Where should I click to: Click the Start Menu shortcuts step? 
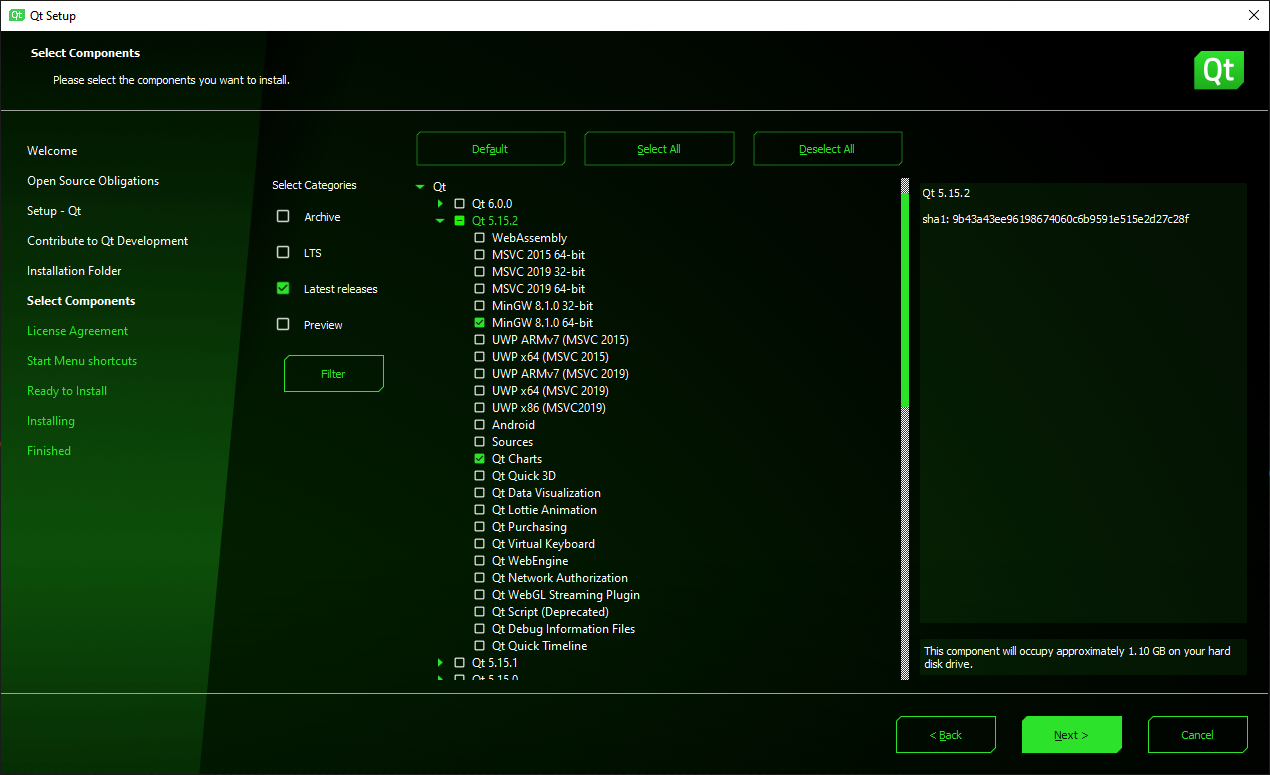[x=82, y=361]
